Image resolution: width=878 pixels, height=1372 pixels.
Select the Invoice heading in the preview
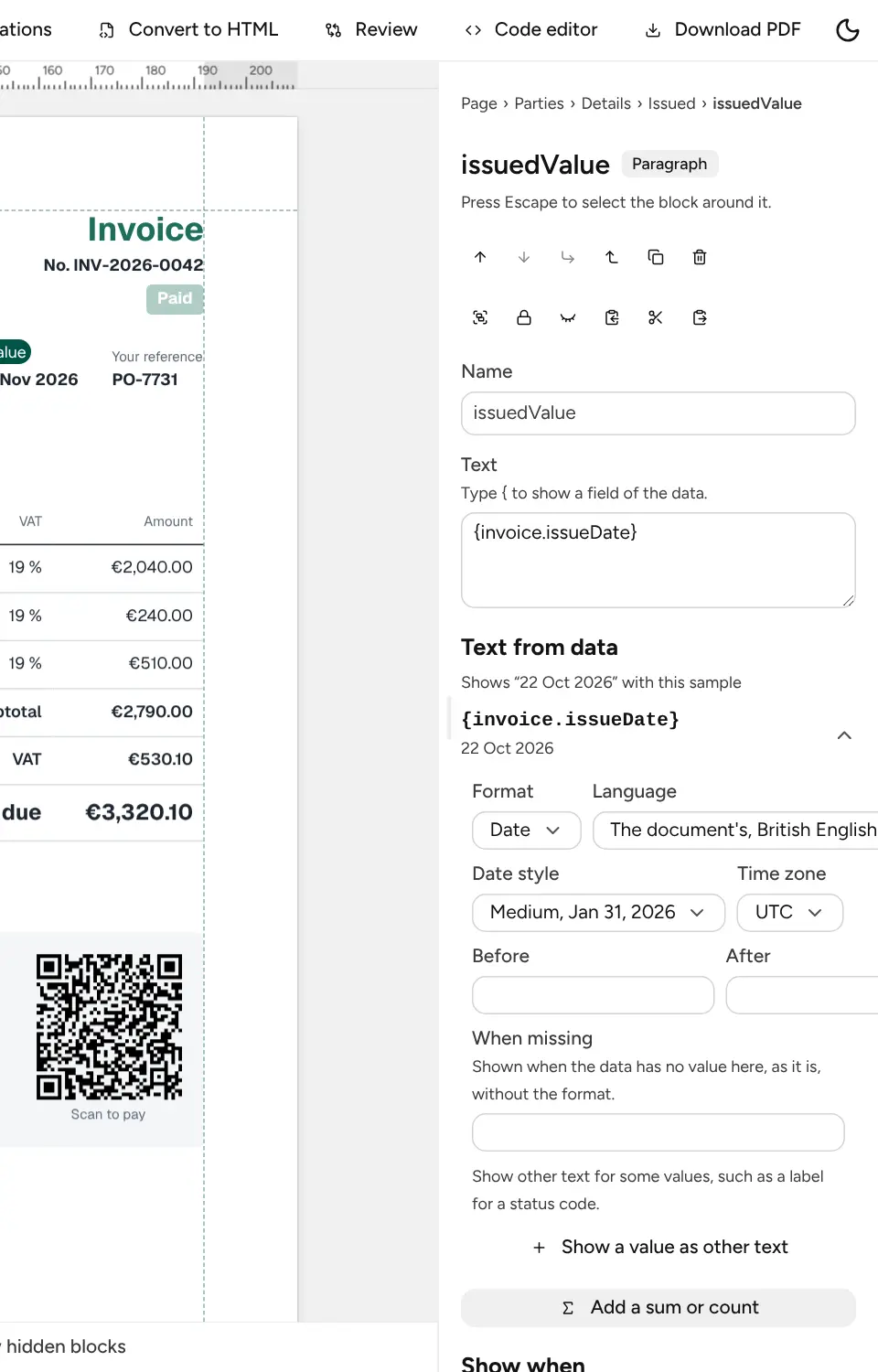[145, 230]
